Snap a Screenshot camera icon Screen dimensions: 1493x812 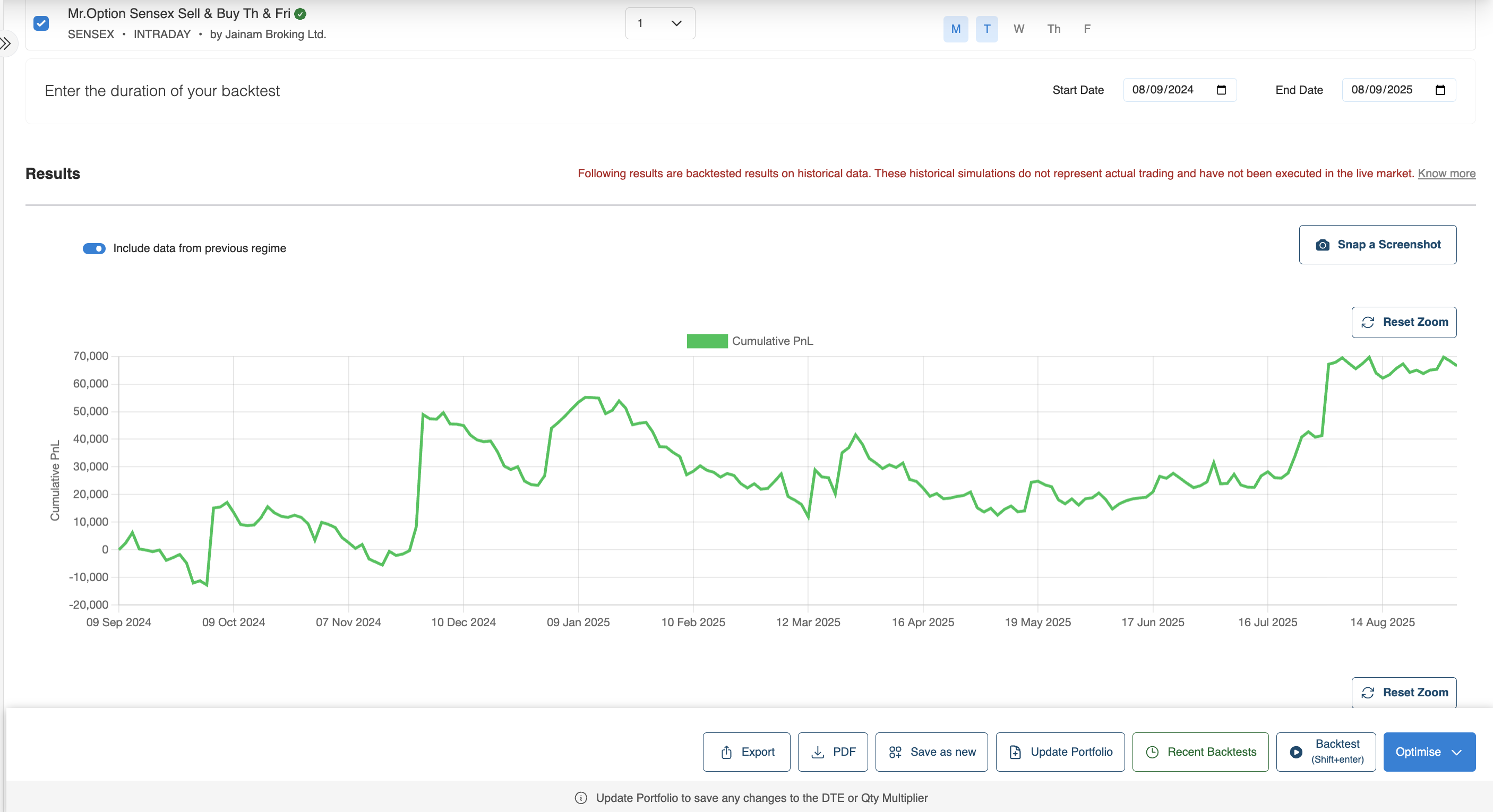pos(1322,245)
